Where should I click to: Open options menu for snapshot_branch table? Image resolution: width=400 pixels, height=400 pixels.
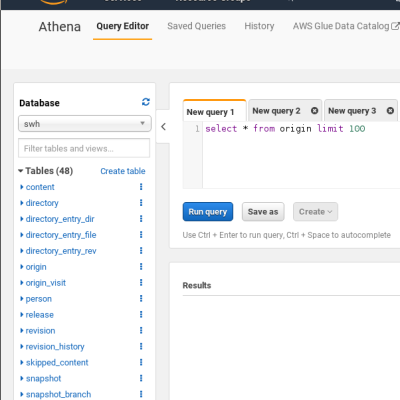(x=141, y=394)
